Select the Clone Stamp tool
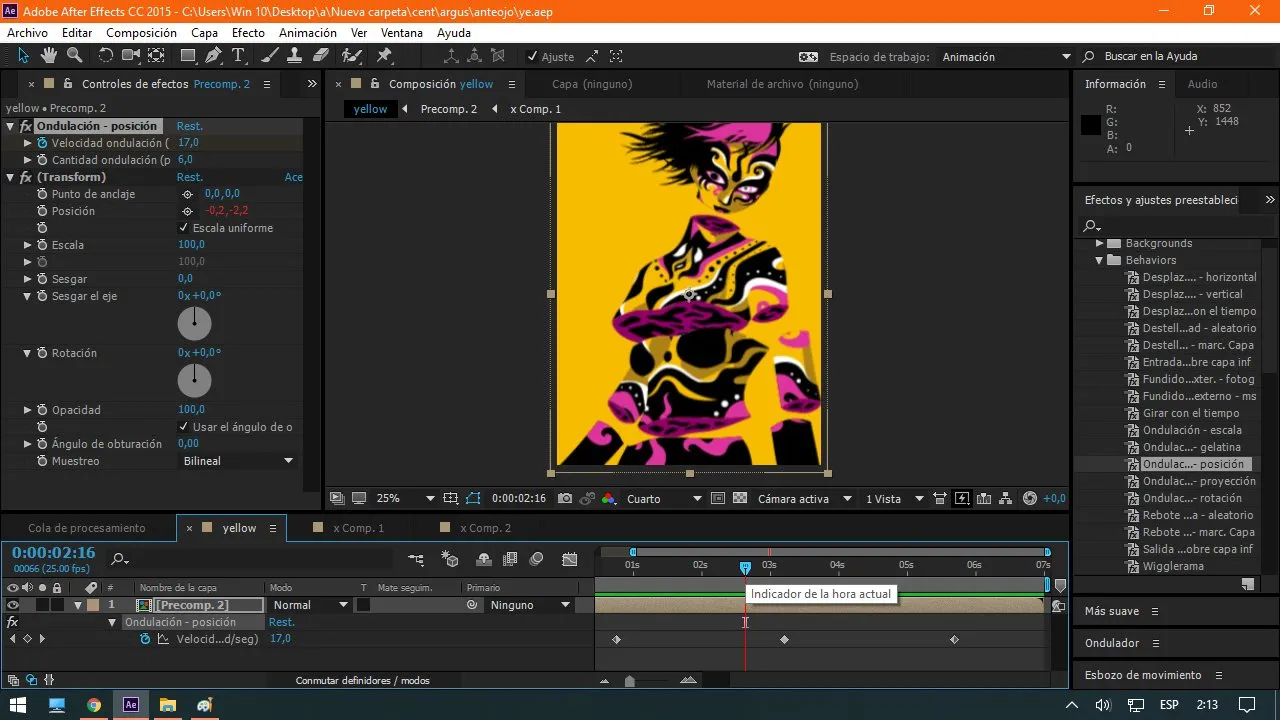The image size is (1280, 720). tap(296, 56)
